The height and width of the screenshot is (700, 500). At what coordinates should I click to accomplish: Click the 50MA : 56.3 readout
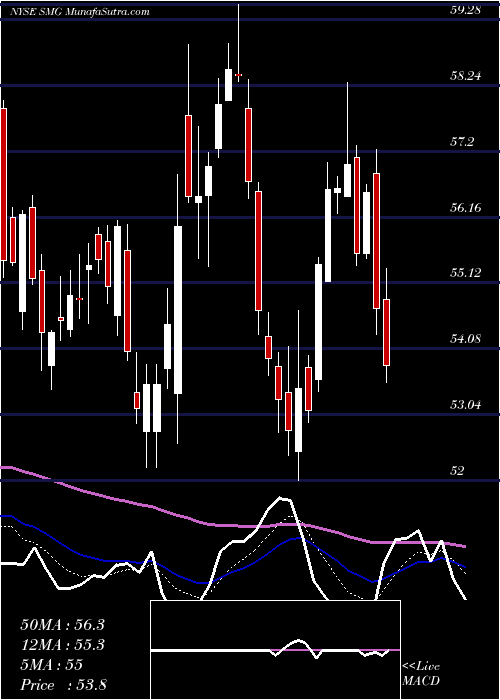pyautogui.click(x=62, y=624)
